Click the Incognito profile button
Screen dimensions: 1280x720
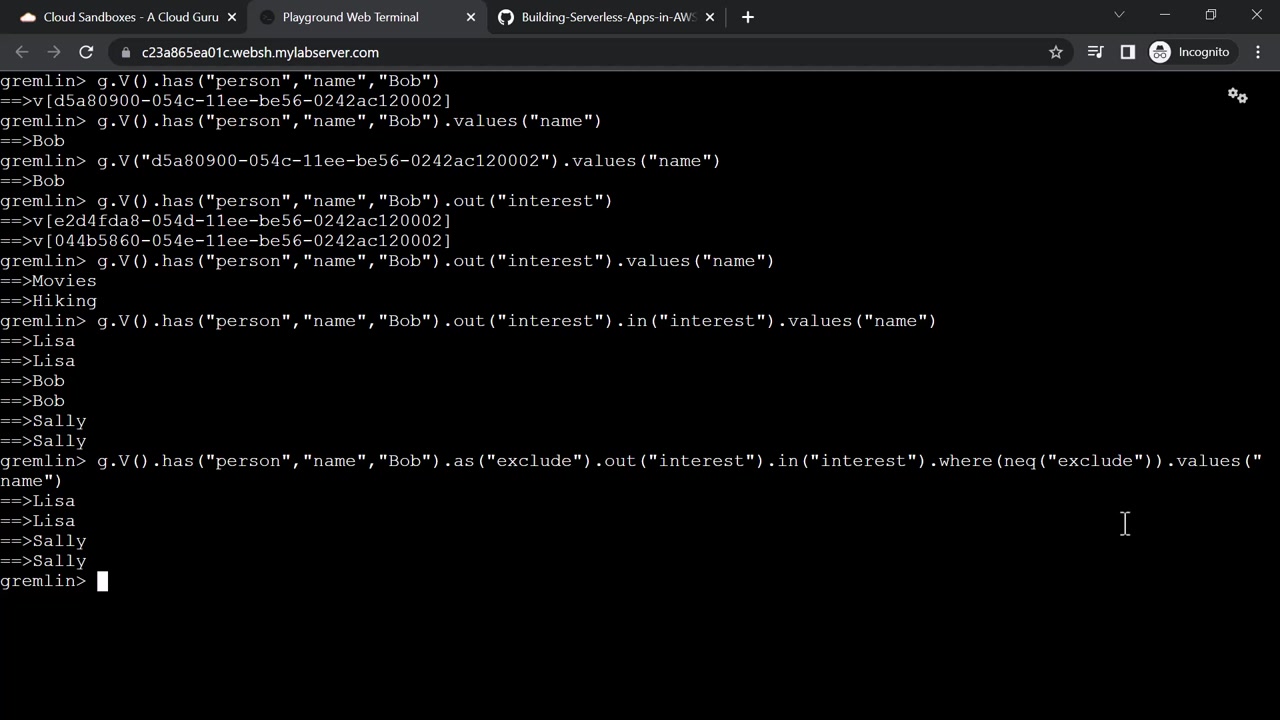tap(1190, 52)
